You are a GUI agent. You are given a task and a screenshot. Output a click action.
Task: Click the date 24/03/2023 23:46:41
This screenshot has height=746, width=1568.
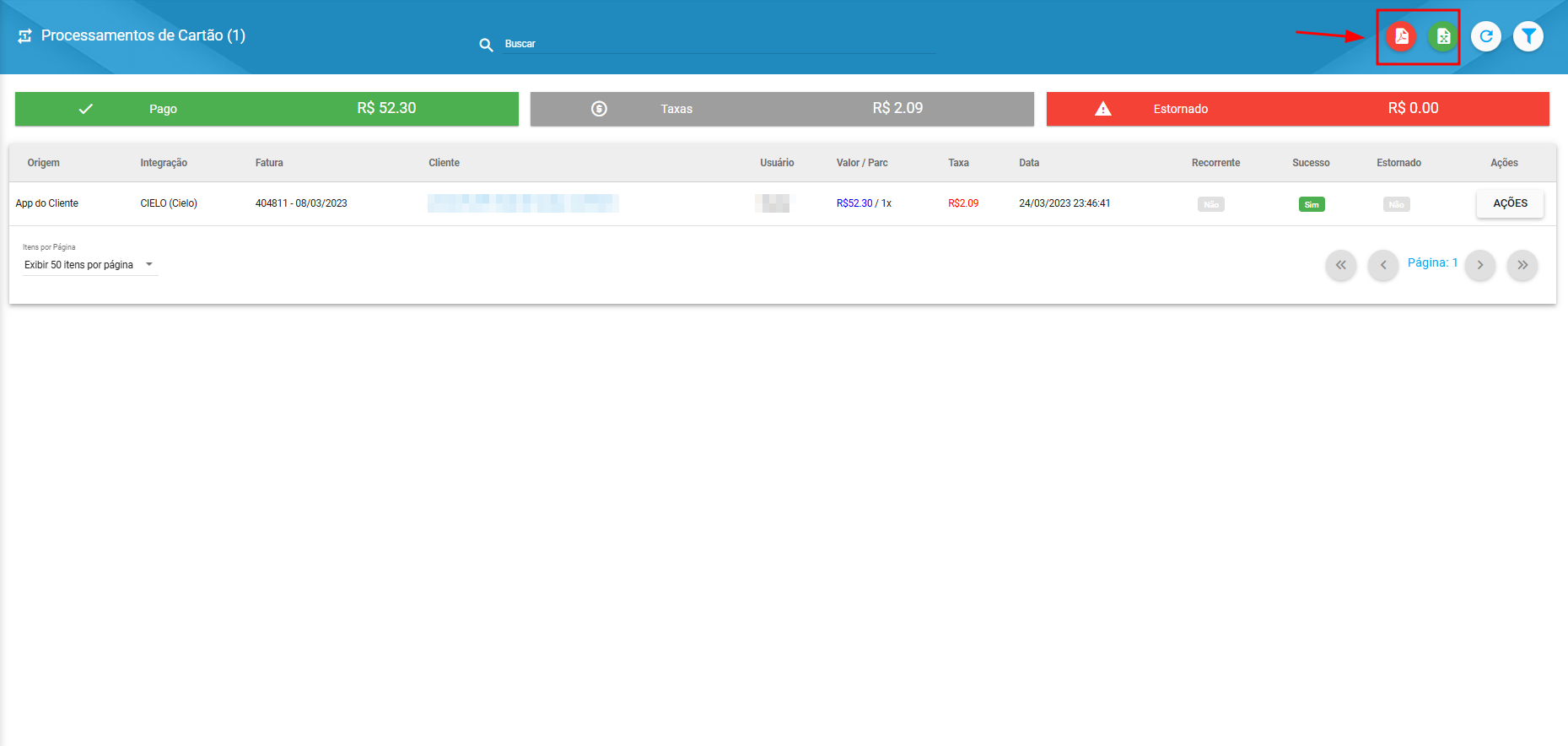pos(1064,203)
